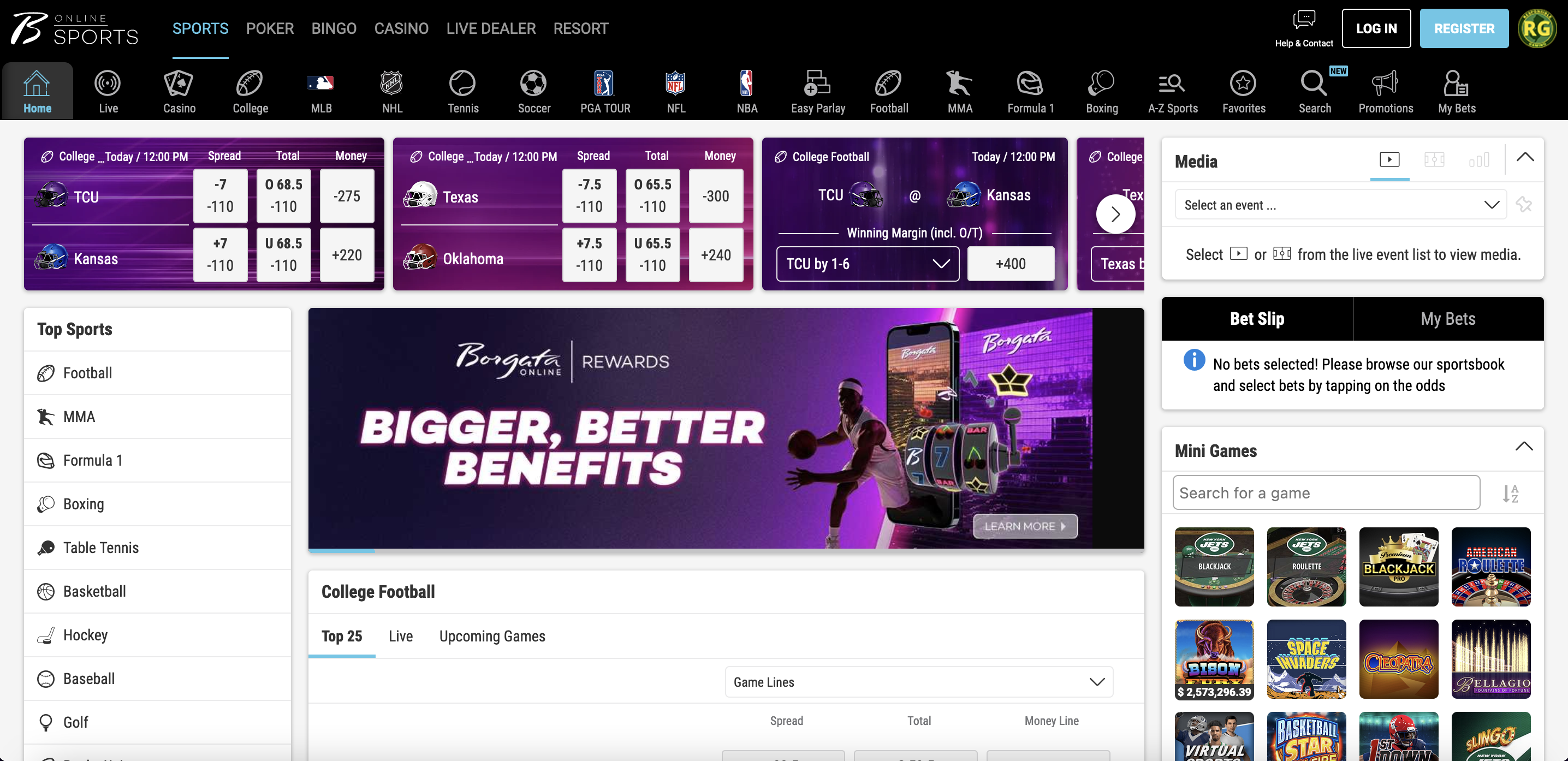Open the Space Invaders mini game
Image resolution: width=1568 pixels, height=761 pixels.
pyautogui.click(x=1306, y=659)
